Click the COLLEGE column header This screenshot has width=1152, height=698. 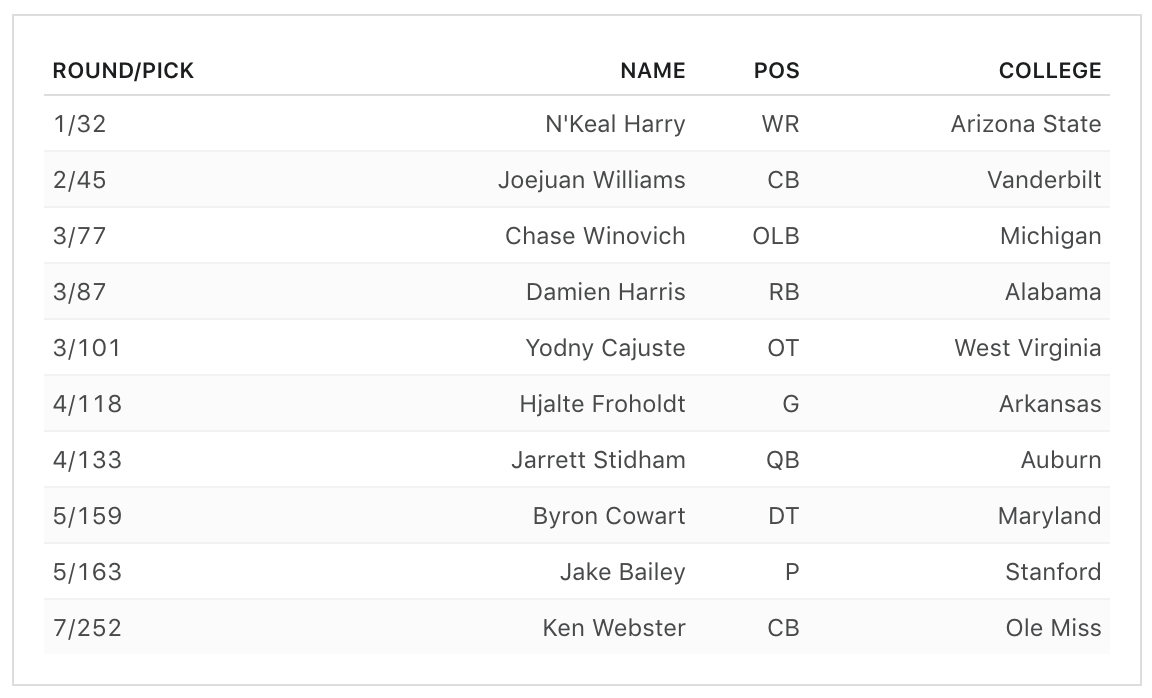tap(1049, 71)
